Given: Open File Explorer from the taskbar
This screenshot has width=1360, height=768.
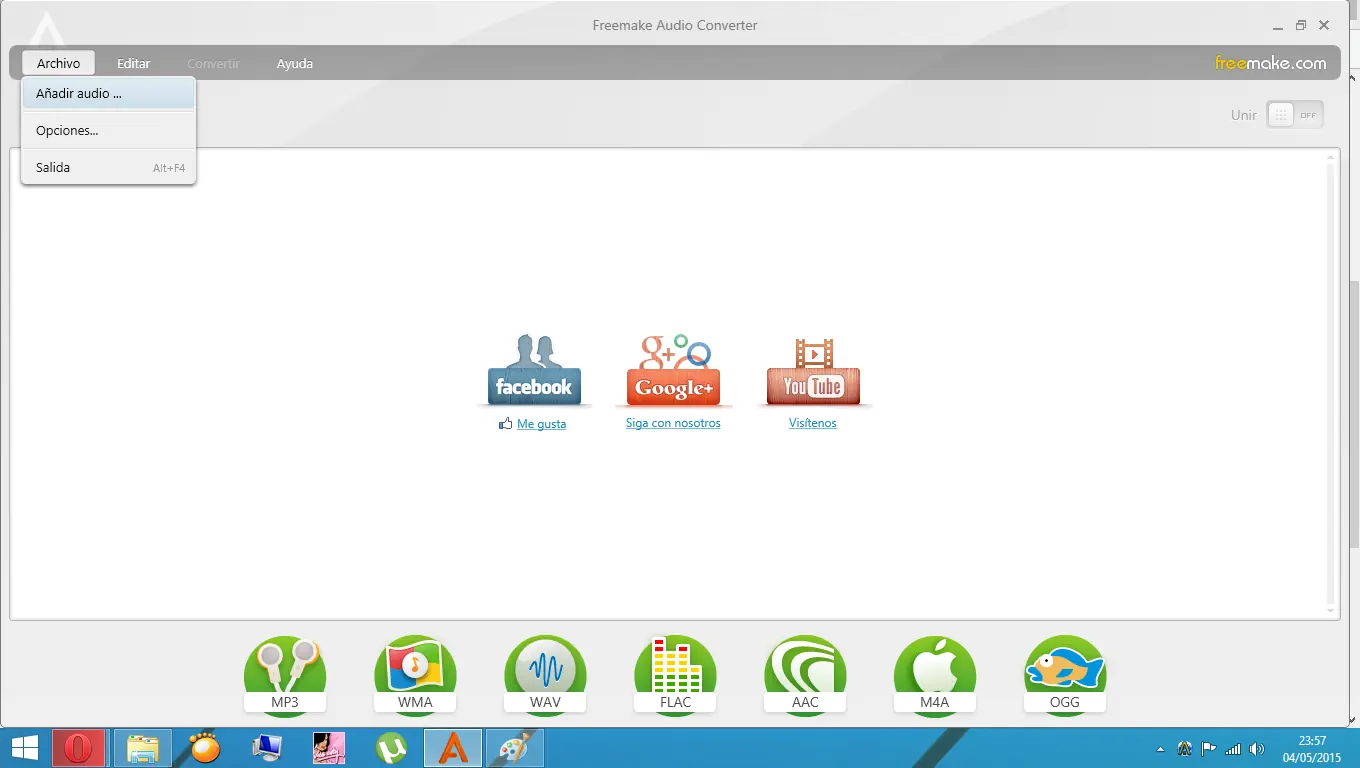Looking at the screenshot, I should pyautogui.click(x=143, y=748).
